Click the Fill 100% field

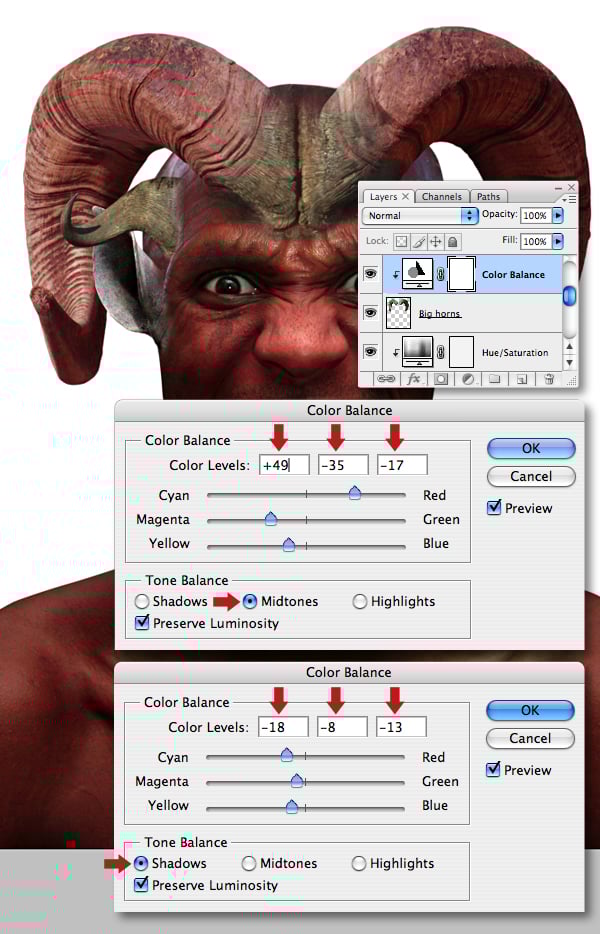pos(535,241)
